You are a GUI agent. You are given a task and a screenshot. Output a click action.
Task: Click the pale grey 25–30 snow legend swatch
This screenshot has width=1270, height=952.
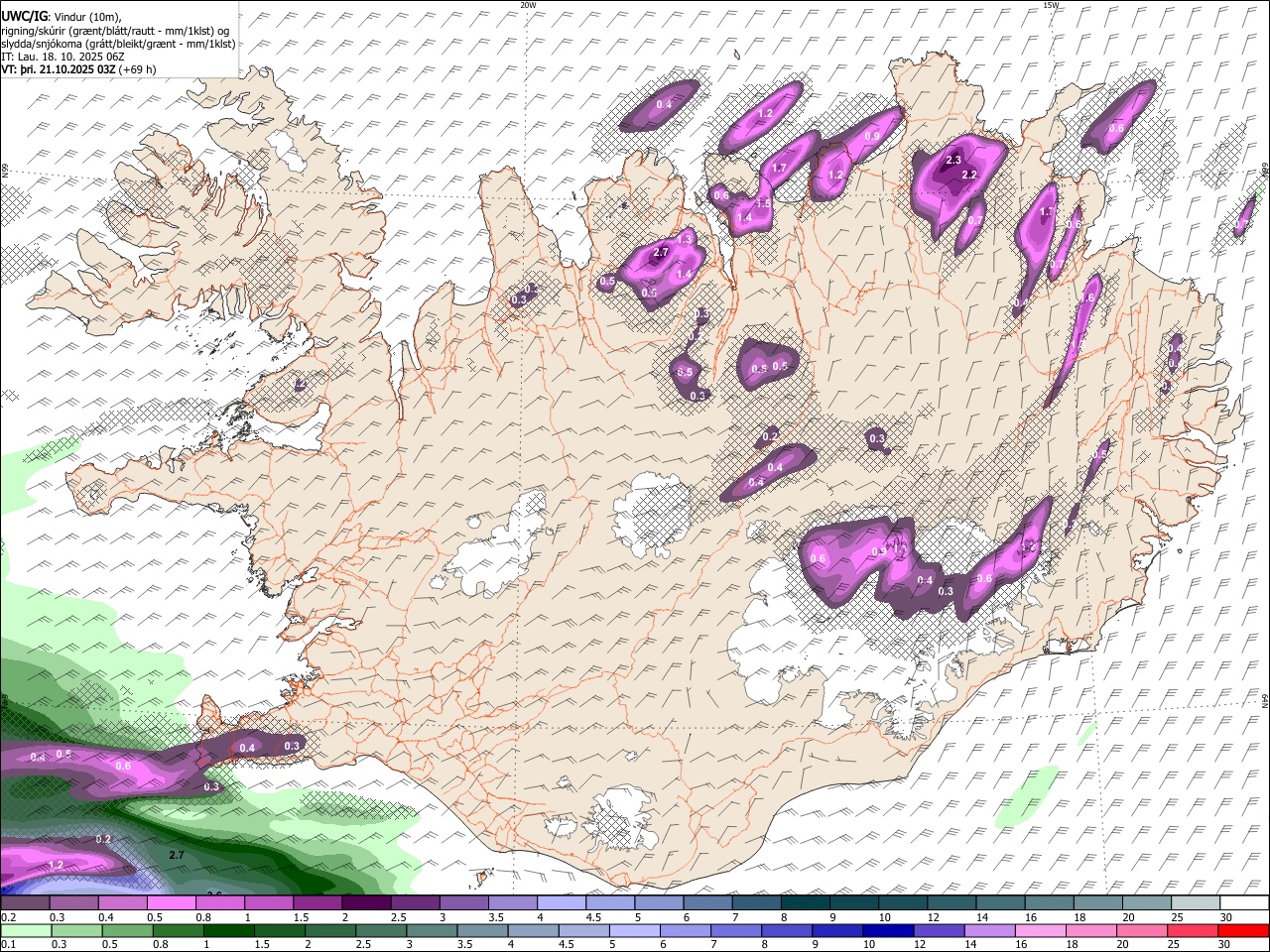point(1196,902)
